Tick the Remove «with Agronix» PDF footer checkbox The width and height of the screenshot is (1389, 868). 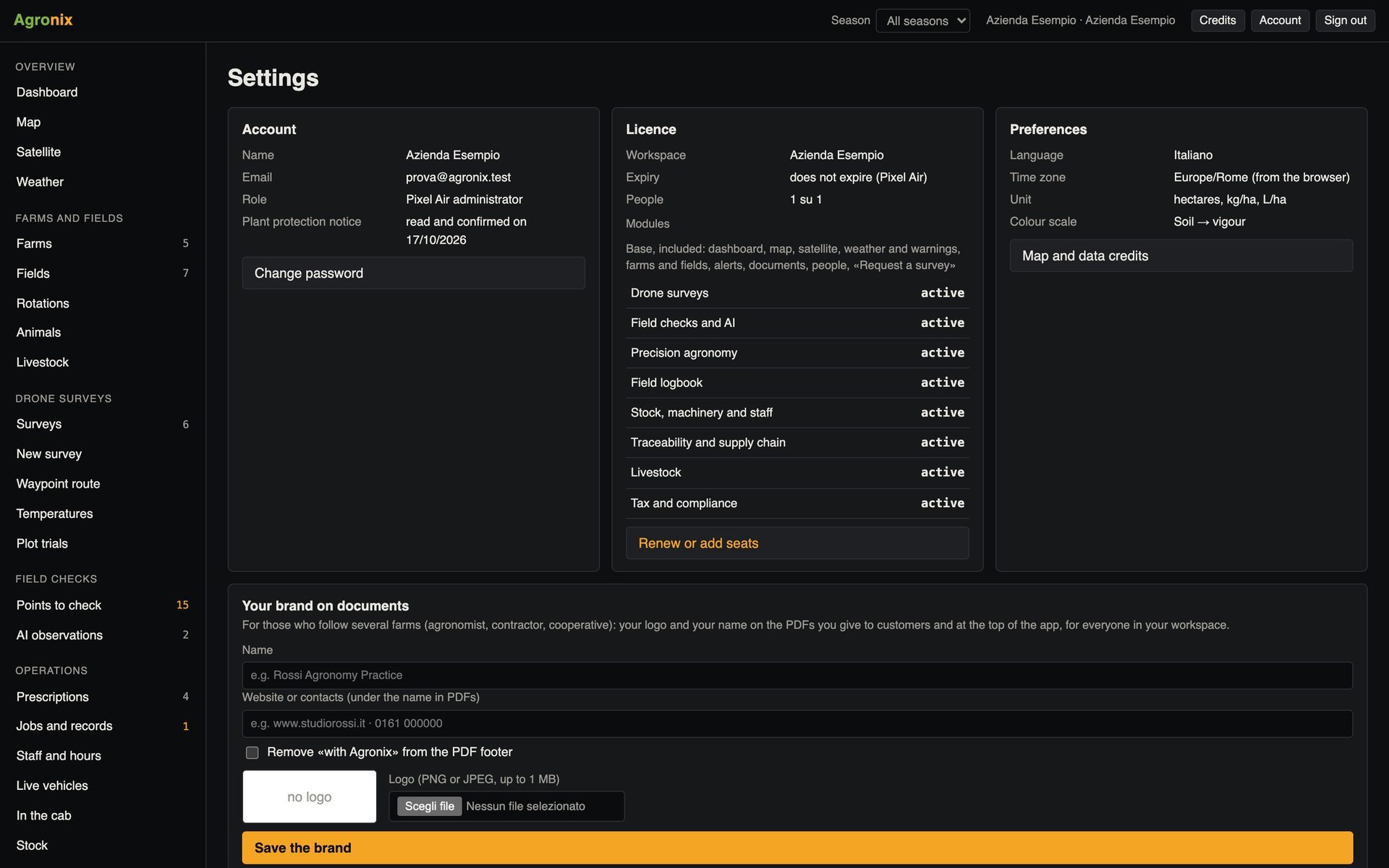click(252, 752)
